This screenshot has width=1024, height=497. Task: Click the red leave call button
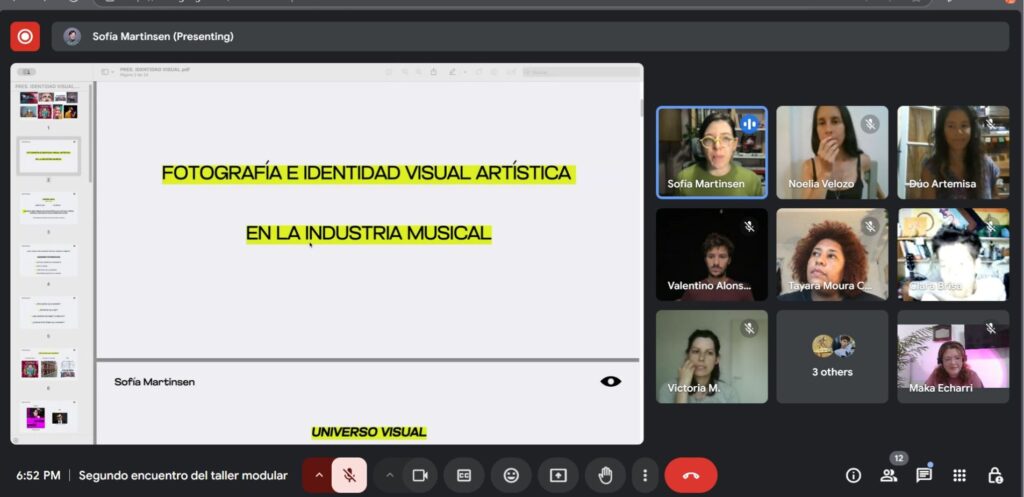point(690,475)
